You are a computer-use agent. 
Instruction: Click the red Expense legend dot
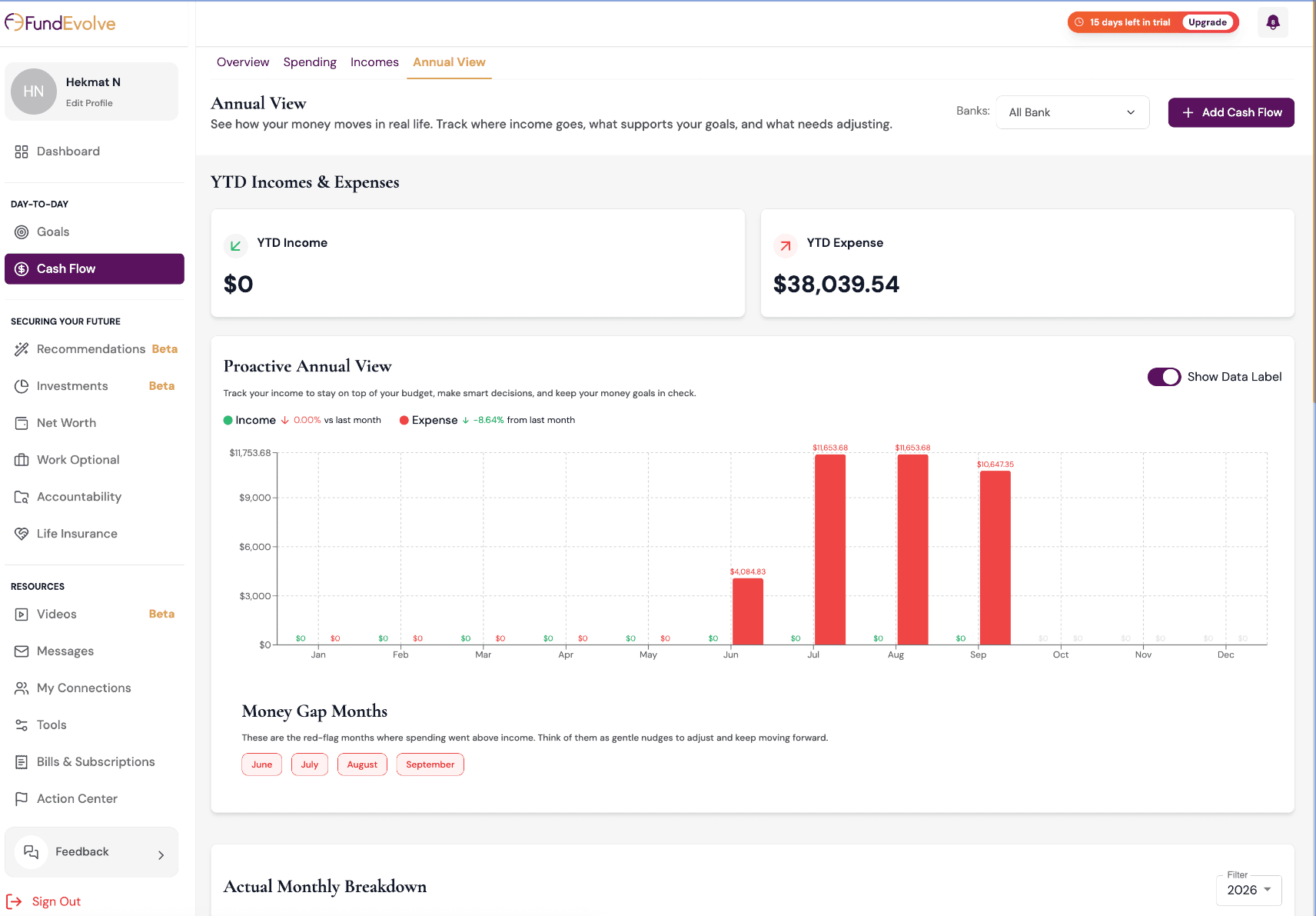404,420
